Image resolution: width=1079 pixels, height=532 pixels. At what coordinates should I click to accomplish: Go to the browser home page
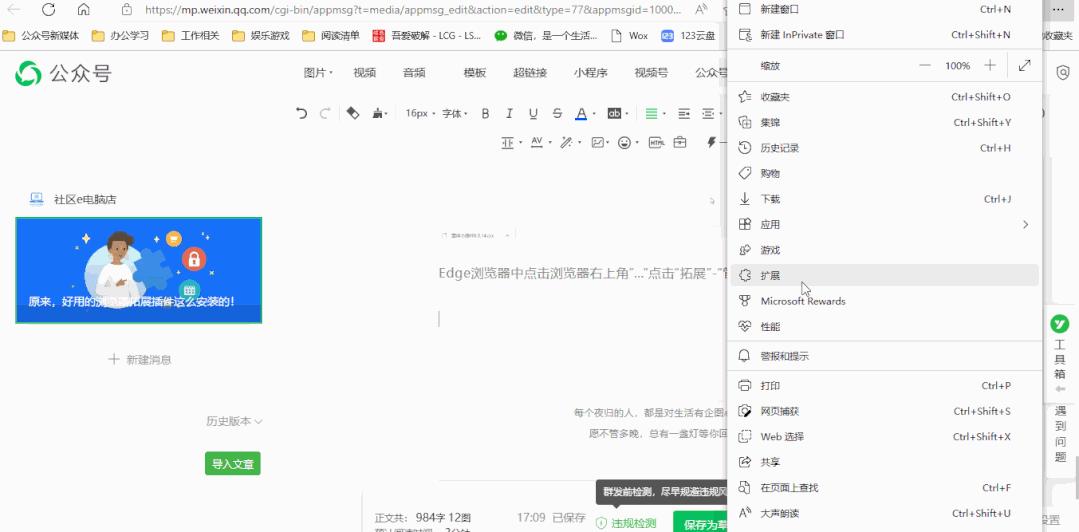click(x=83, y=10)
